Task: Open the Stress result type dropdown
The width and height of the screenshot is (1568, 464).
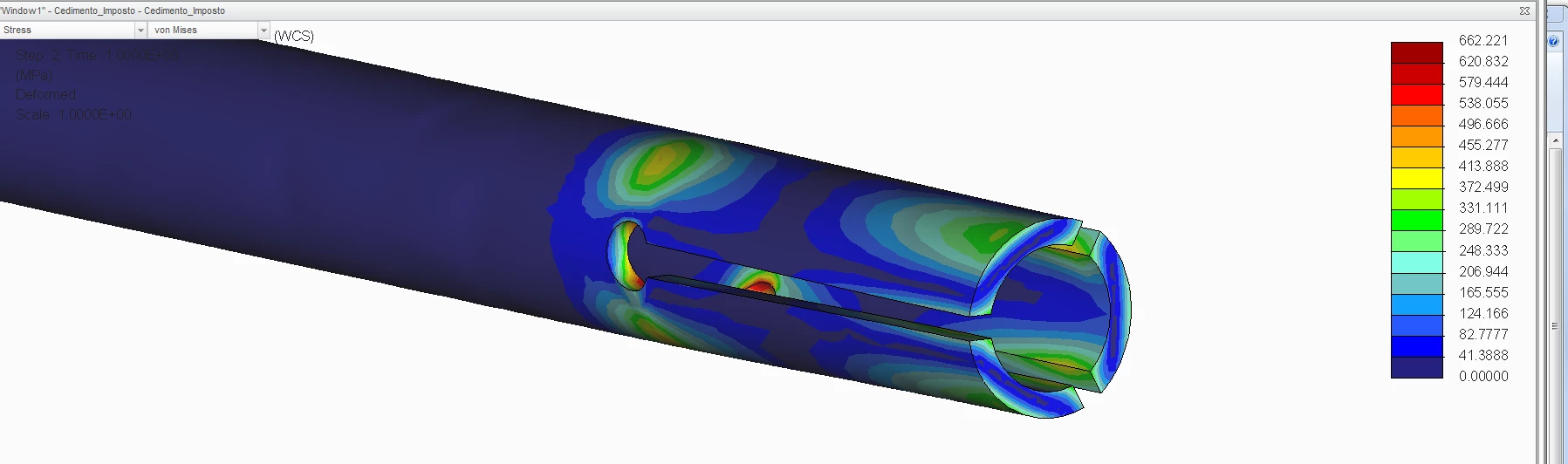Action: point(73,30)
